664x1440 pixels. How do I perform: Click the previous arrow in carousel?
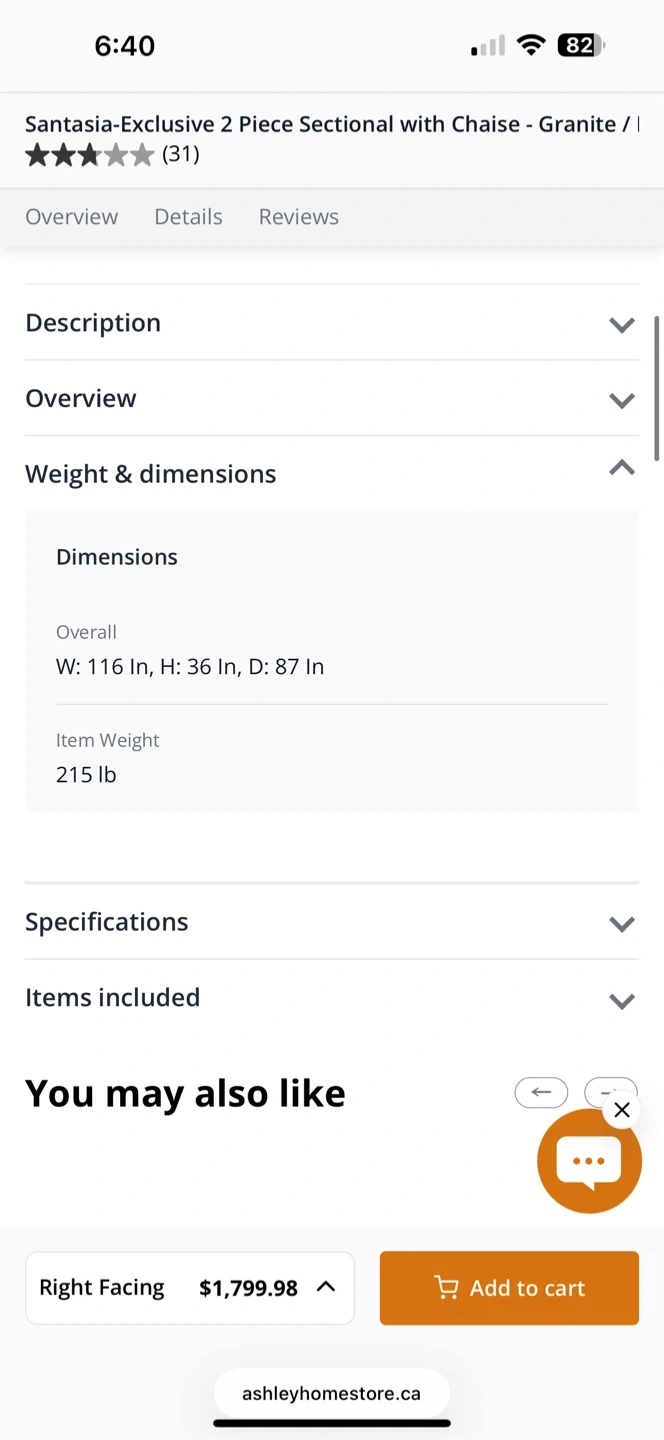[541, 1092]
